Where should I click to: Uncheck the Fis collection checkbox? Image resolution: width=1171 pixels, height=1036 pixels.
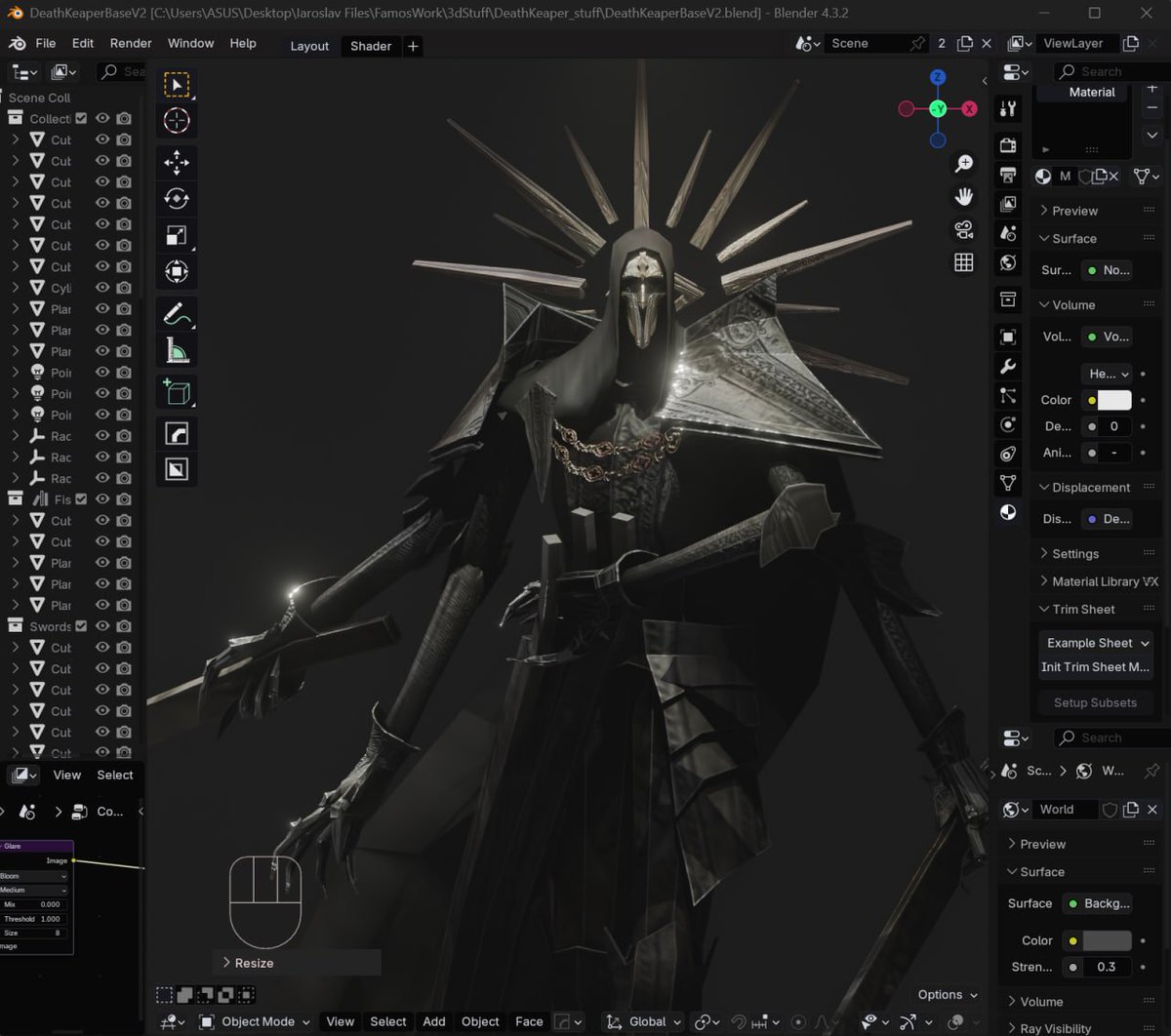click(81, 499)
